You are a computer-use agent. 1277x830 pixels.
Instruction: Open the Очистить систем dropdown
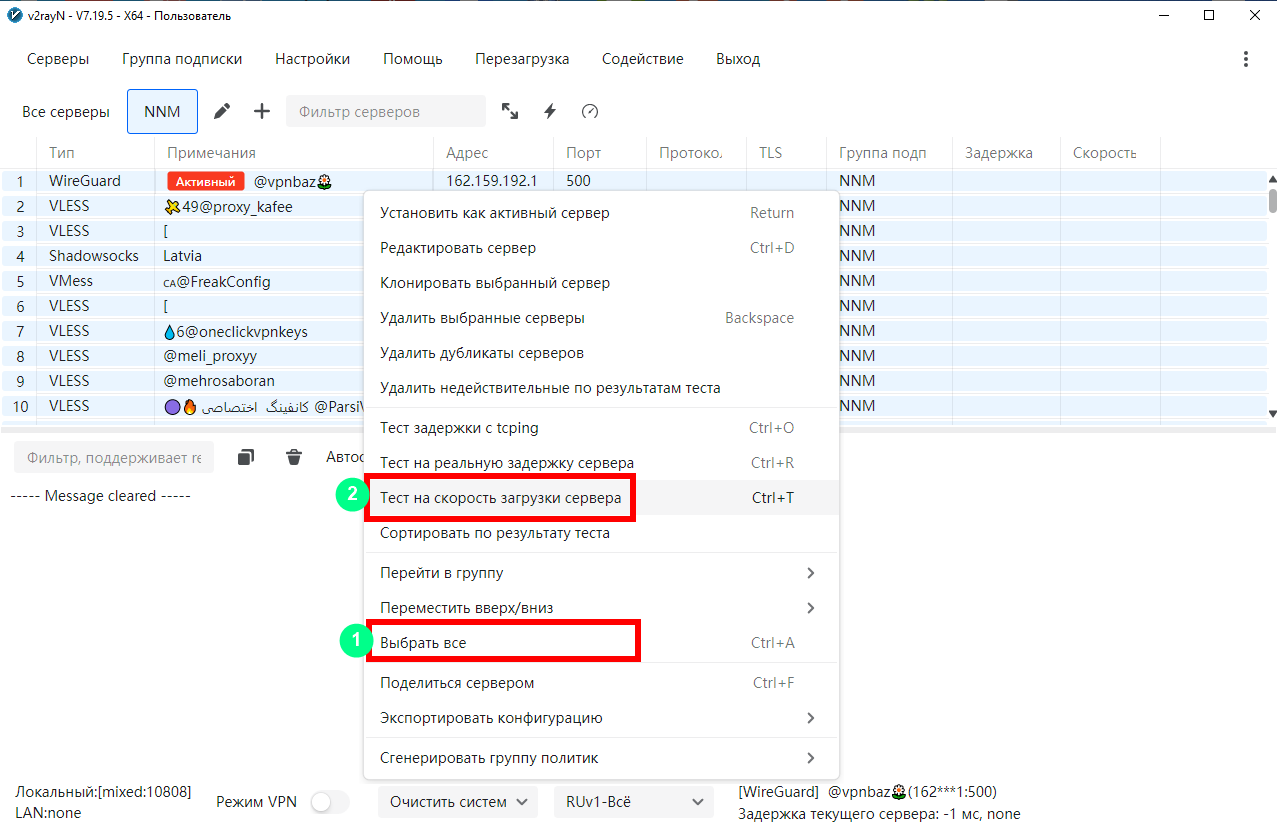(x=458, y=802)
